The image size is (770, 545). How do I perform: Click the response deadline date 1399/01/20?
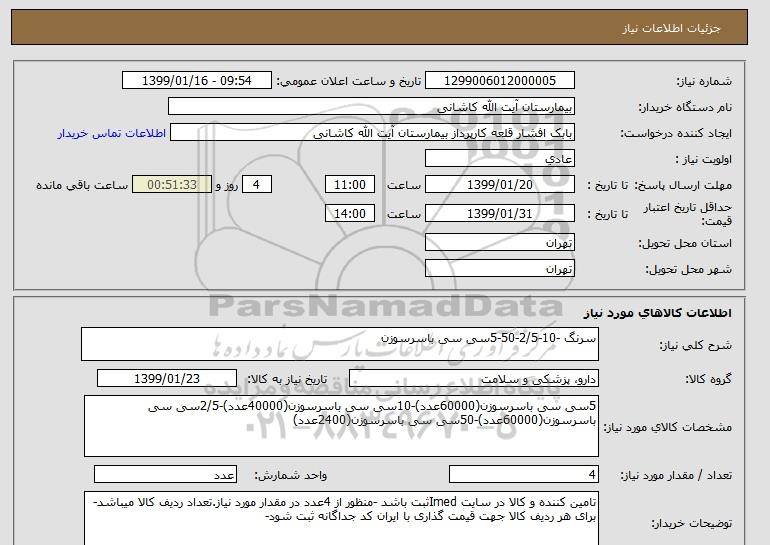(499, 185)
